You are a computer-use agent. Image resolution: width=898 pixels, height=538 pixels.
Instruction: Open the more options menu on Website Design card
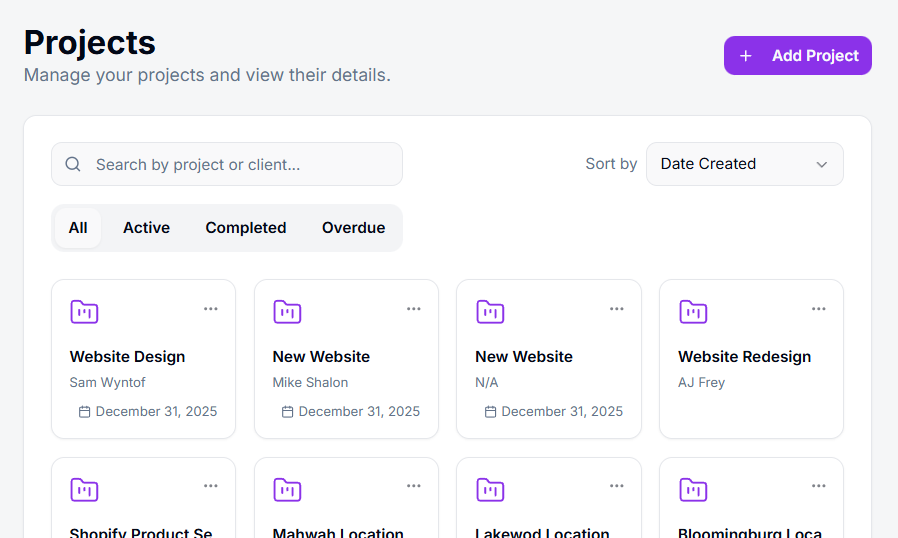(211, 309)
